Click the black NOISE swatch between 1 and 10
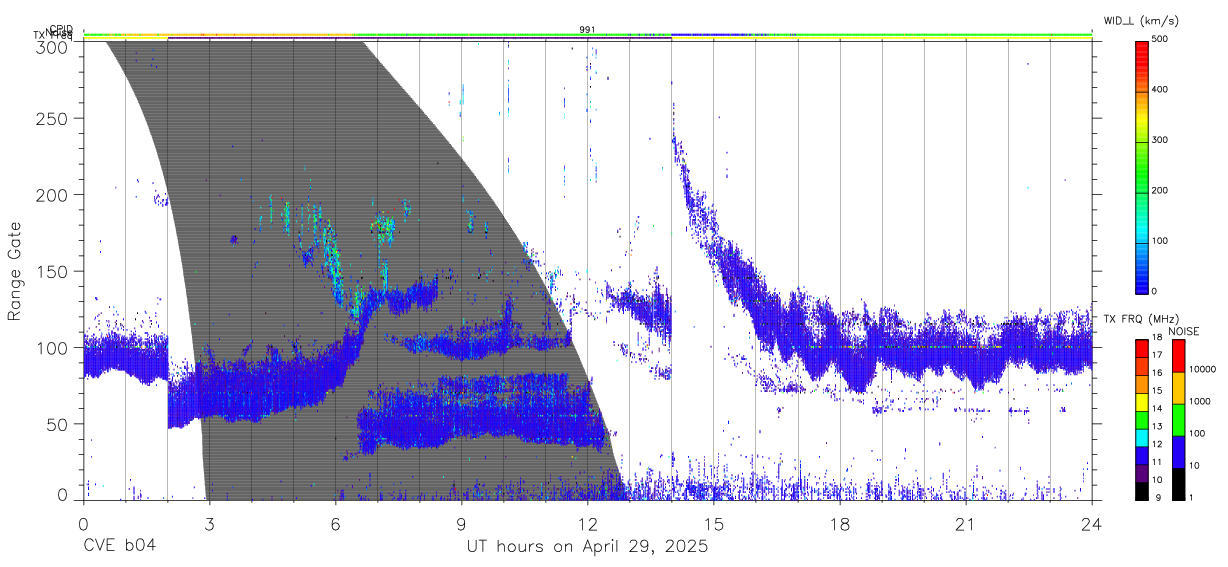Screen dimensions: 1228x567 (1178, 482)
